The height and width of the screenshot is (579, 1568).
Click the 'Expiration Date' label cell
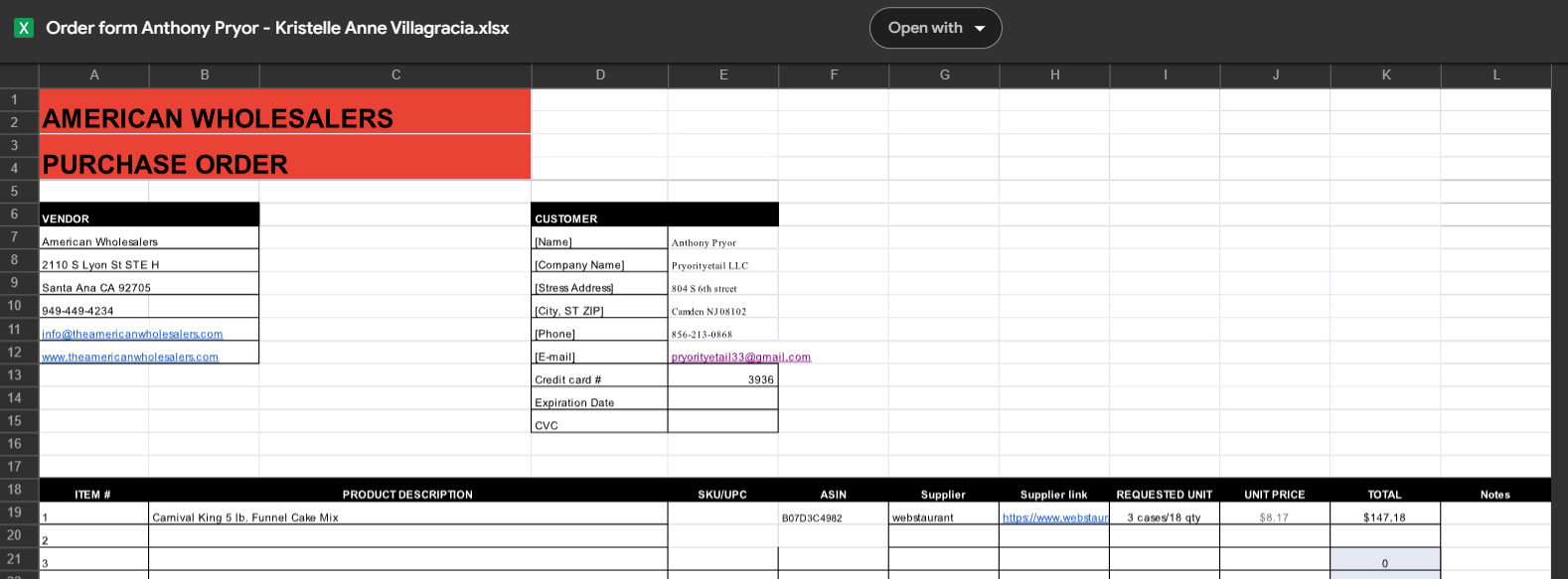coord(600,398)
